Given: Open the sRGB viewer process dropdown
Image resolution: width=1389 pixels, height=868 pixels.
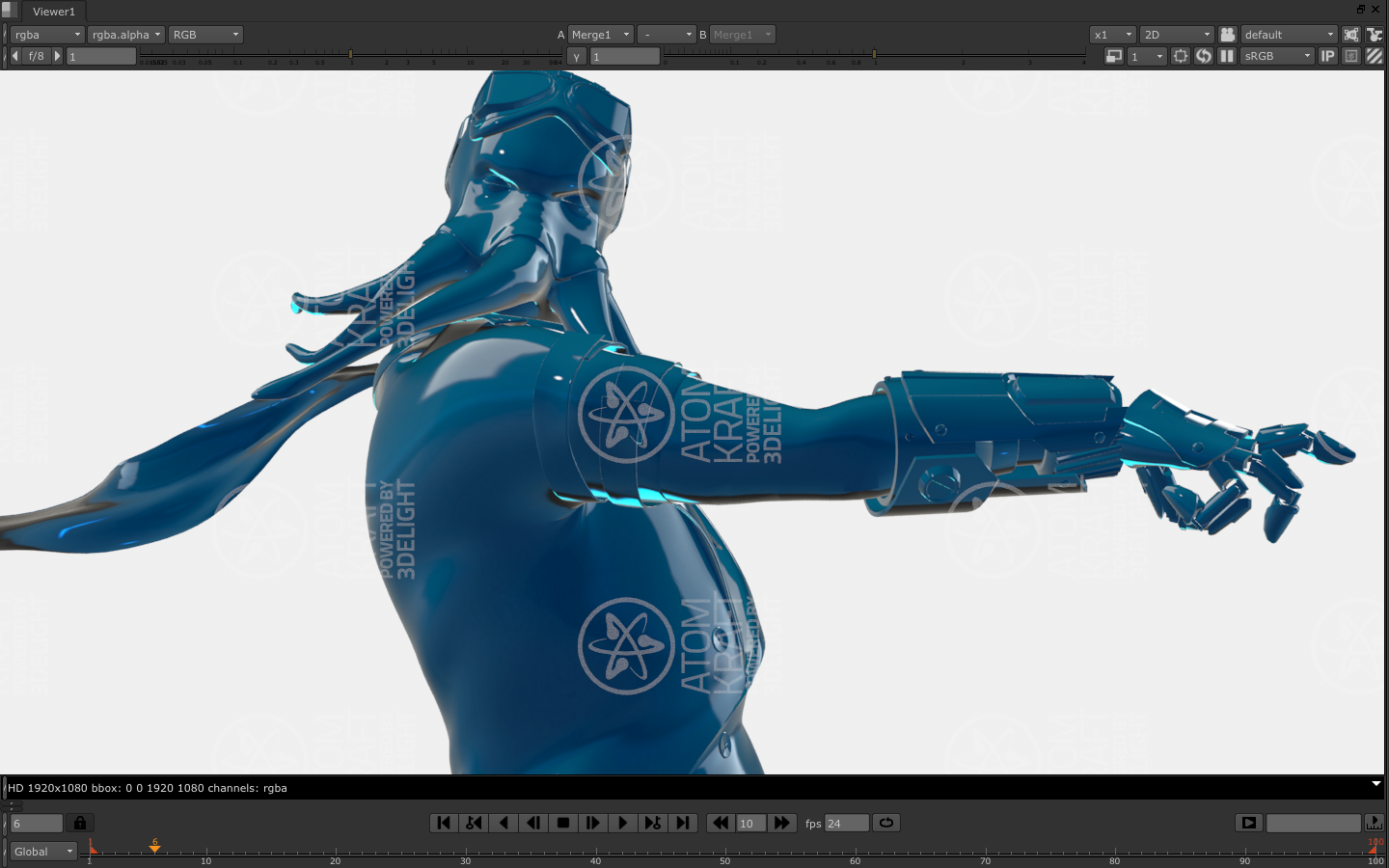Looking at the screenshot, I should pyautogui.click(x=1277, y=56).
